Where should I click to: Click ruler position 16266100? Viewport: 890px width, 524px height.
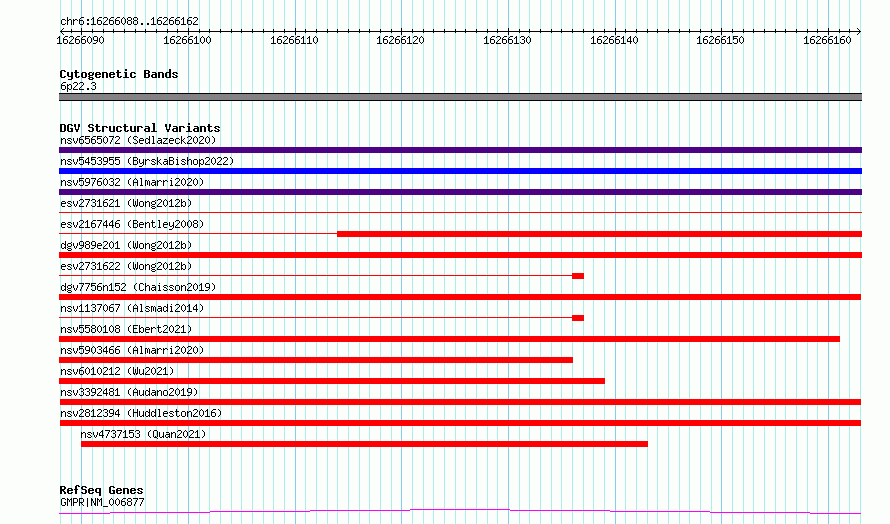pyautogui.click(x=187, y=40)
